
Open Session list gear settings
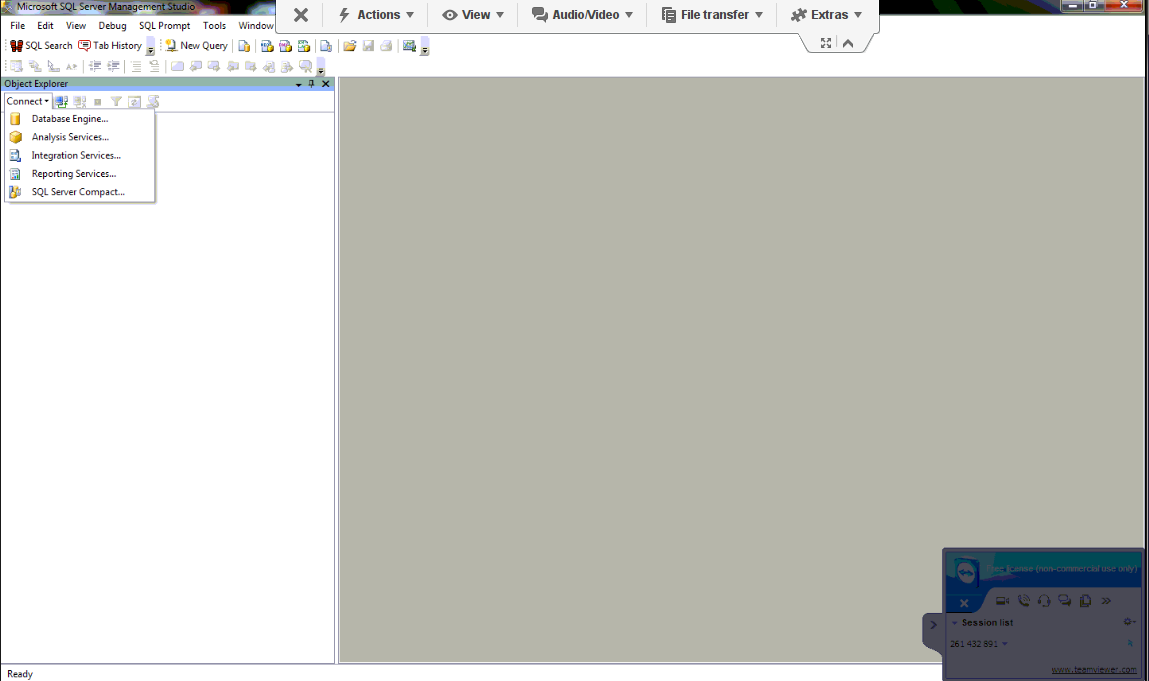pos(1129,622)
